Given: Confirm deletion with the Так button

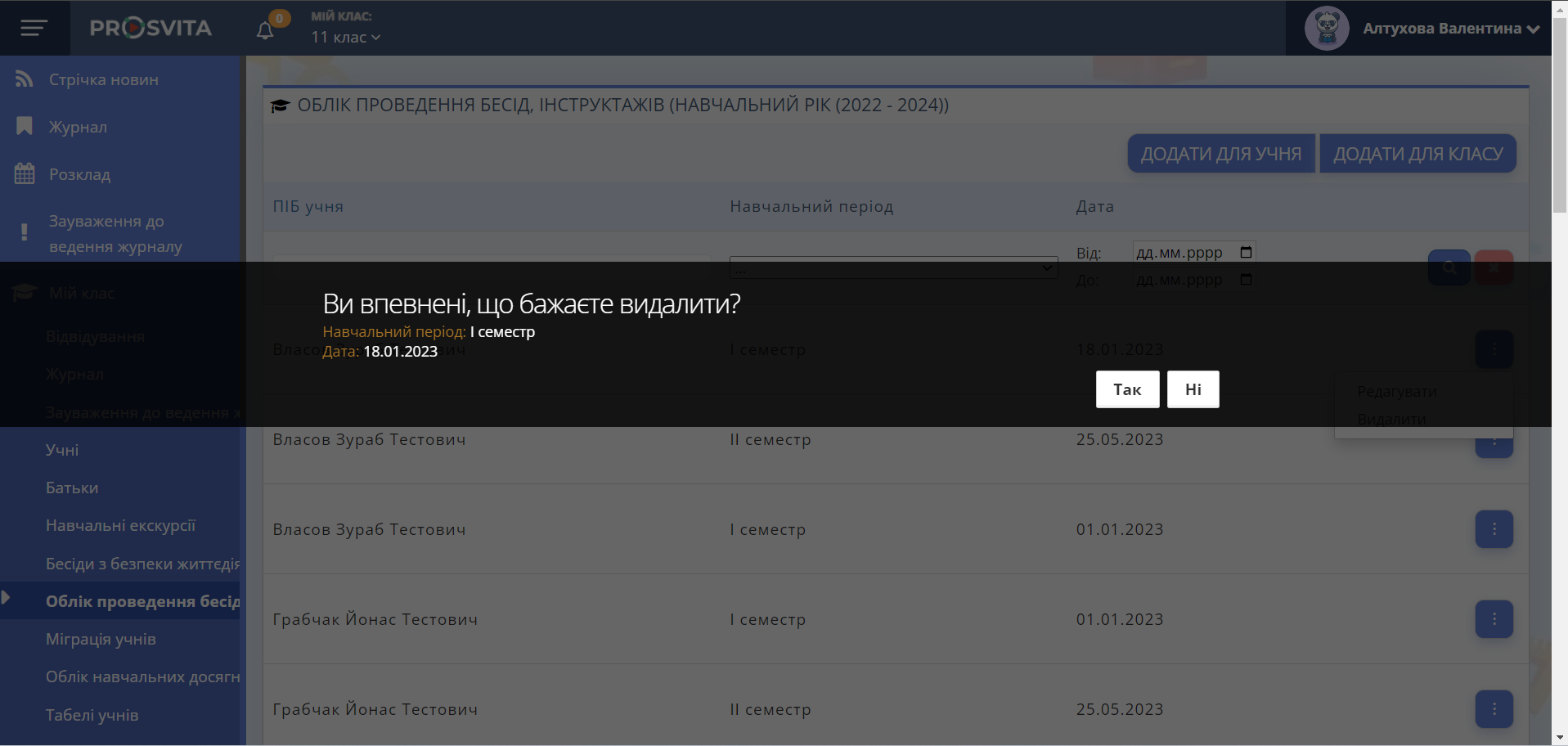Looking at the screenshot, I should tap(1127, 389).
